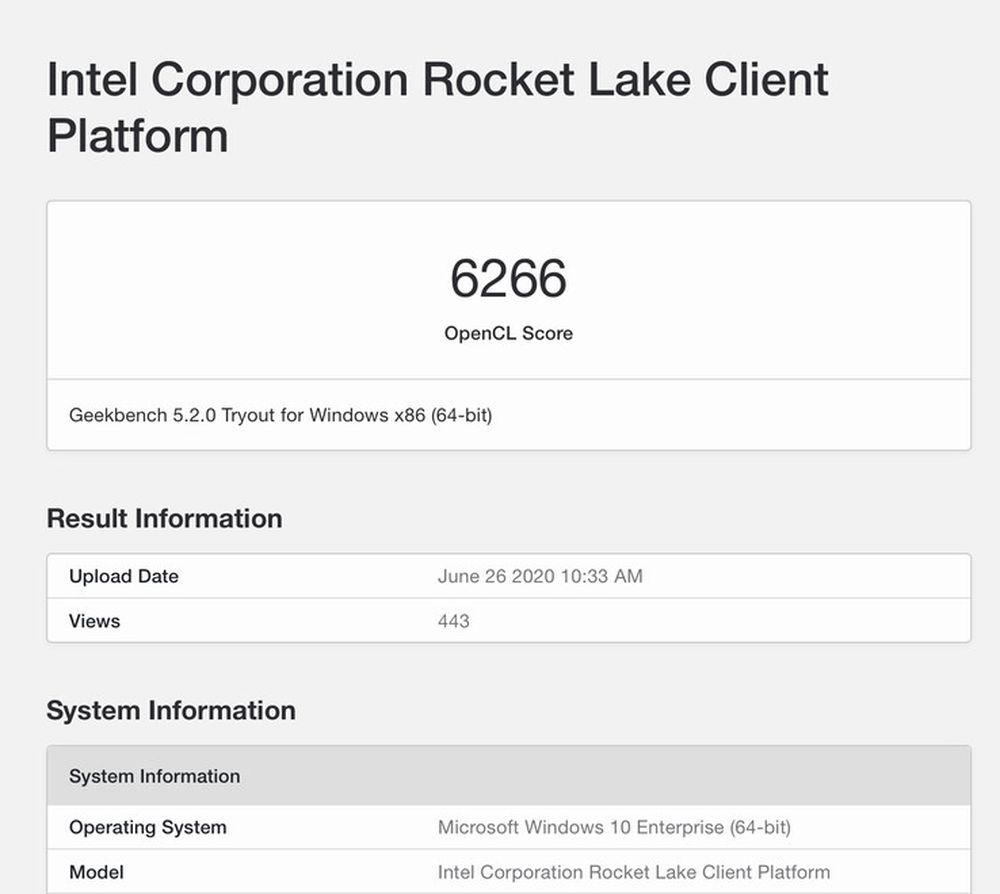
Task: Select the Upload Date field label
Action: click(x=123, y=576)
